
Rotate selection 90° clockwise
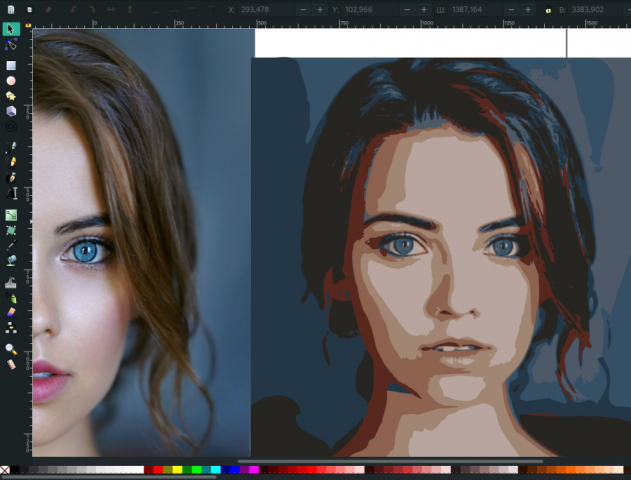92,10
